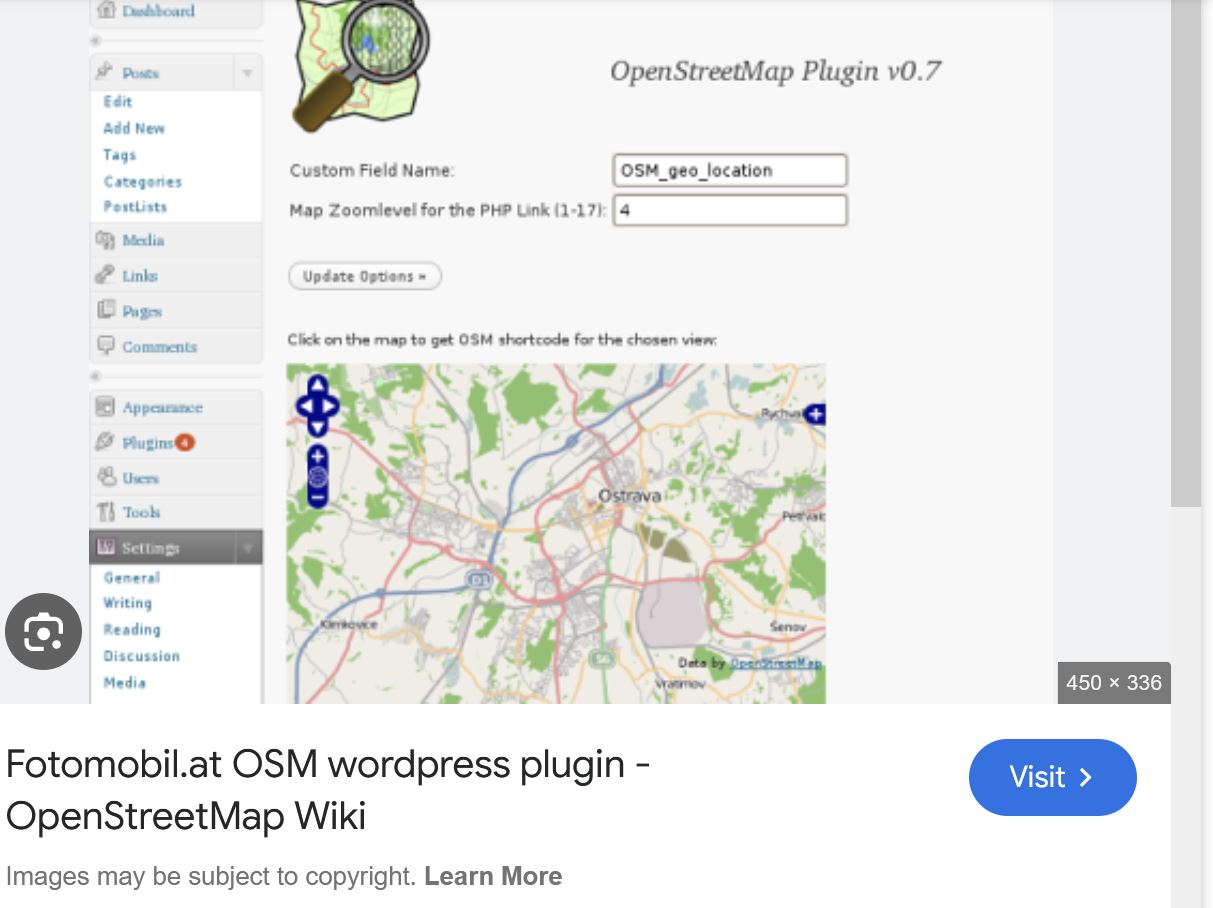The height and width of the screenshot is (908, 1213).
Task: Pan the map up arrow
Action: [317, 385]
